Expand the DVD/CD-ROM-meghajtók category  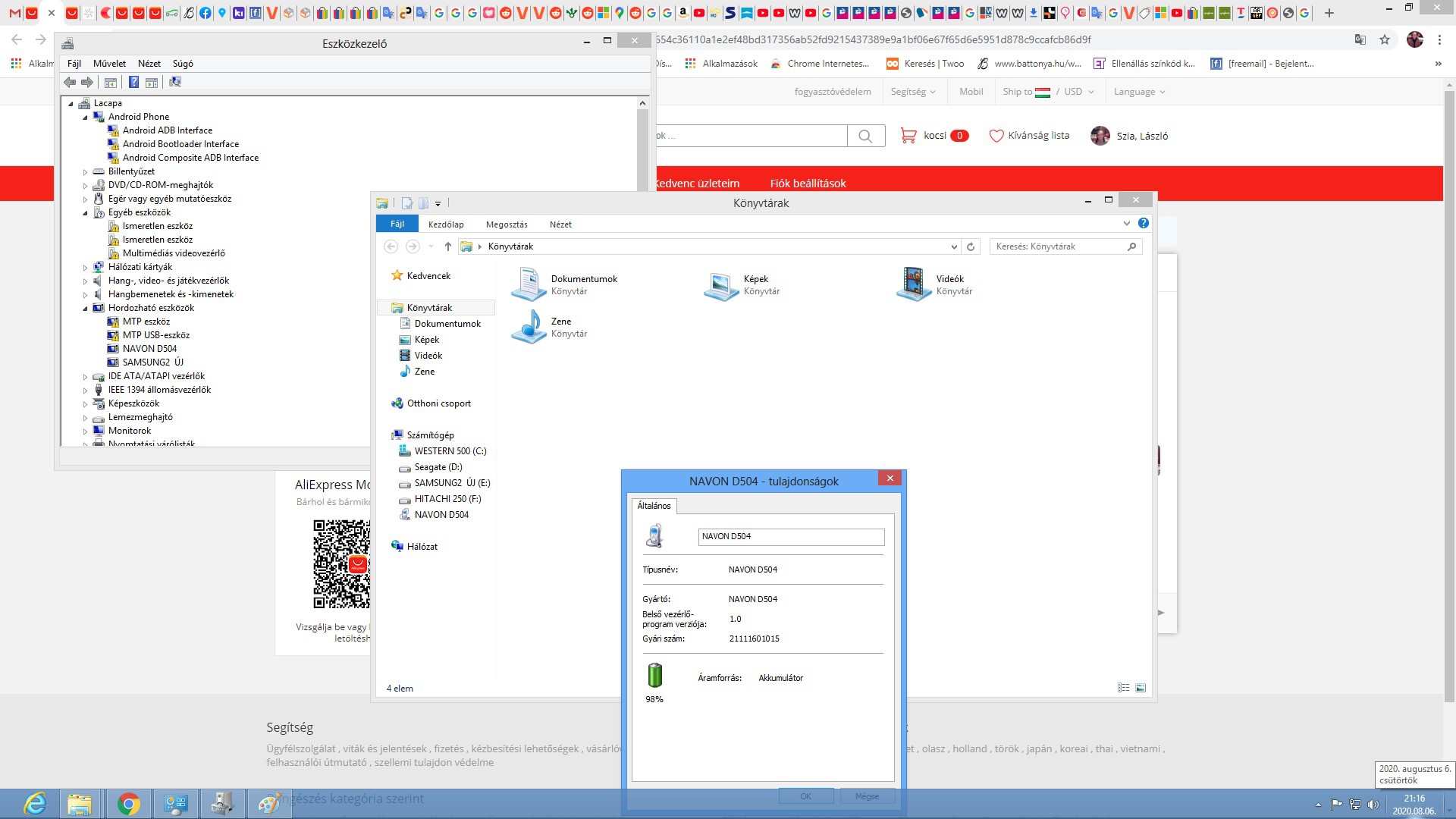point(85,185)
